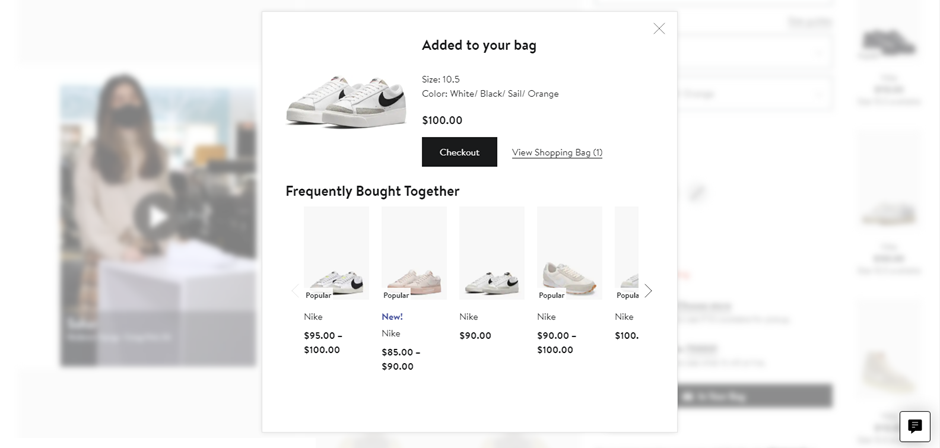The image size is (940, 448).
Task: Open View Shopping Bag (1) link
Action: pyautogui.click(x=557, y=153)
